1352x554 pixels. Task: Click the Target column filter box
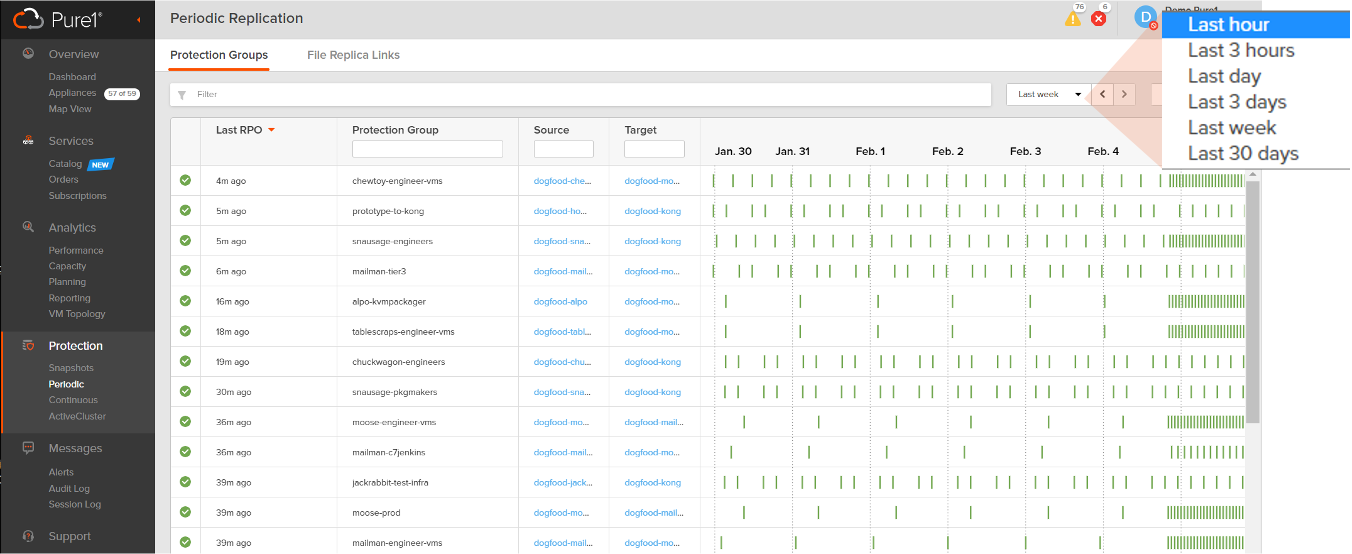654,149
